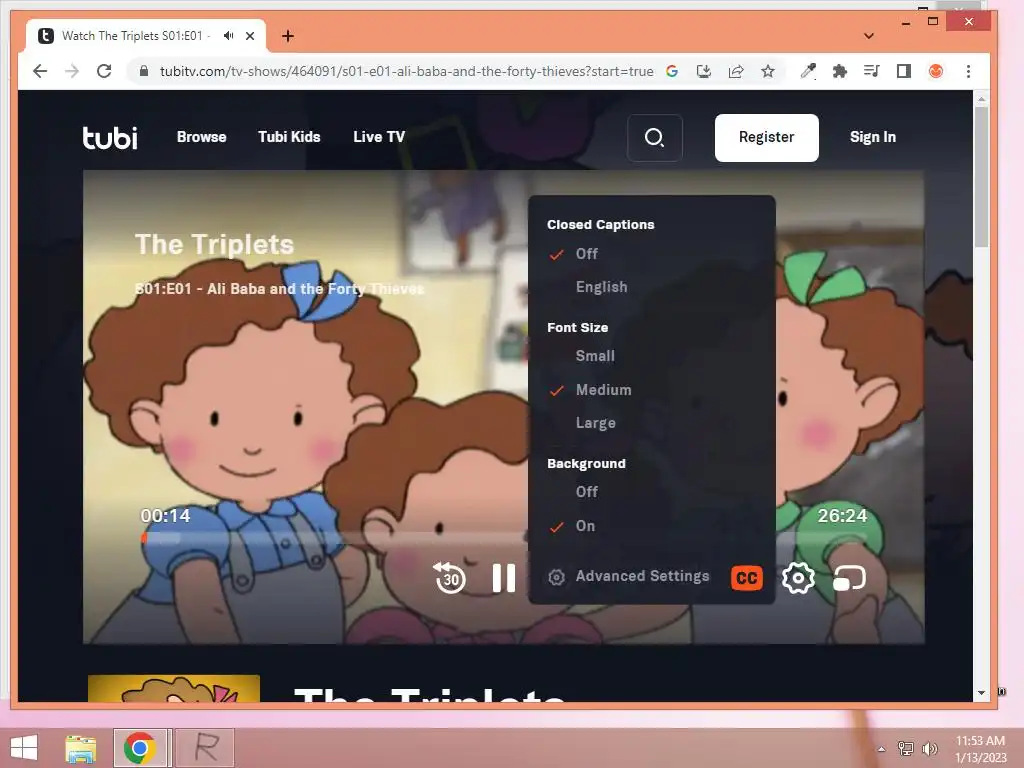The image size is (1024, 768).
Task: Open the taskbar clock and date
Action: click(980, 749)
